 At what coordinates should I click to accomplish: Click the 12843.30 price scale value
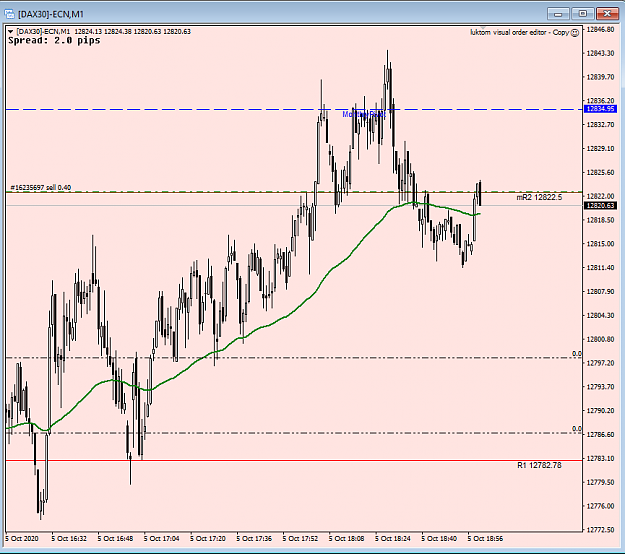[x=601, y=53]
